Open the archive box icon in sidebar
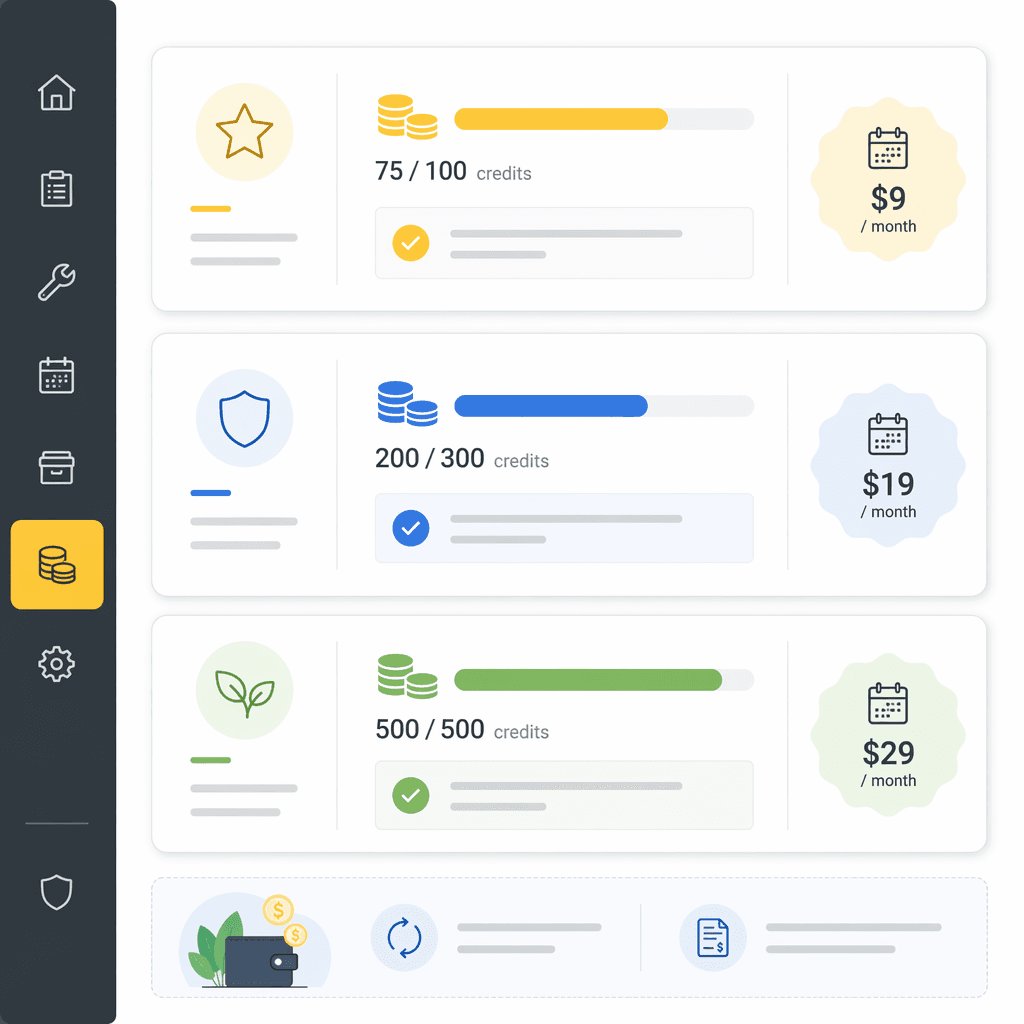Viewport: 1024px width, 1024px height. (x=57, y=467)
